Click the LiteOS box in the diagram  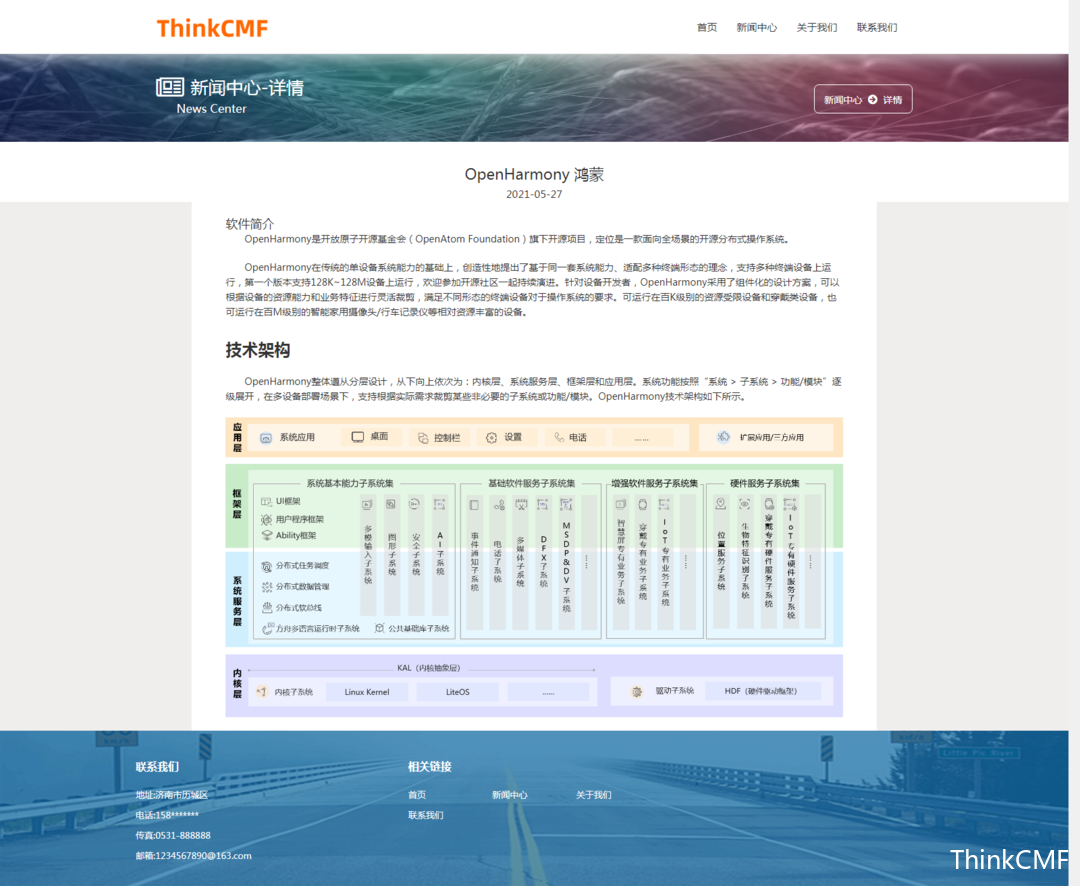click(x=457, y=692)
